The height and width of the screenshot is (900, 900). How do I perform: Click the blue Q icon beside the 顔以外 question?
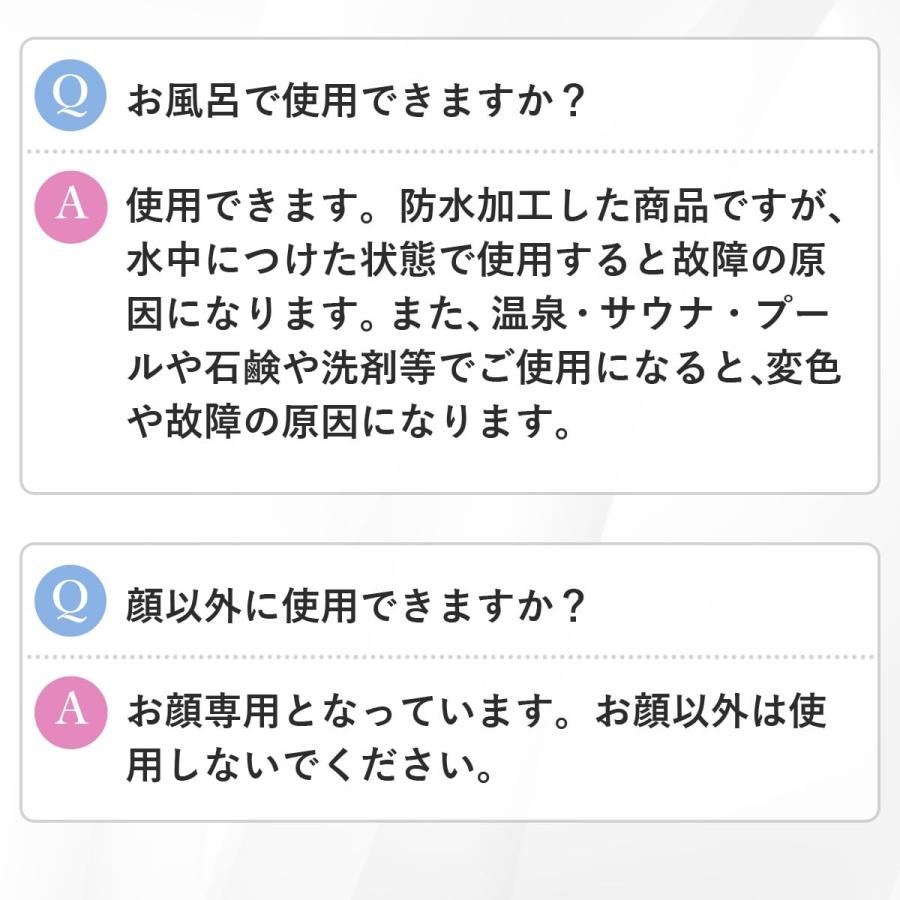70,600
